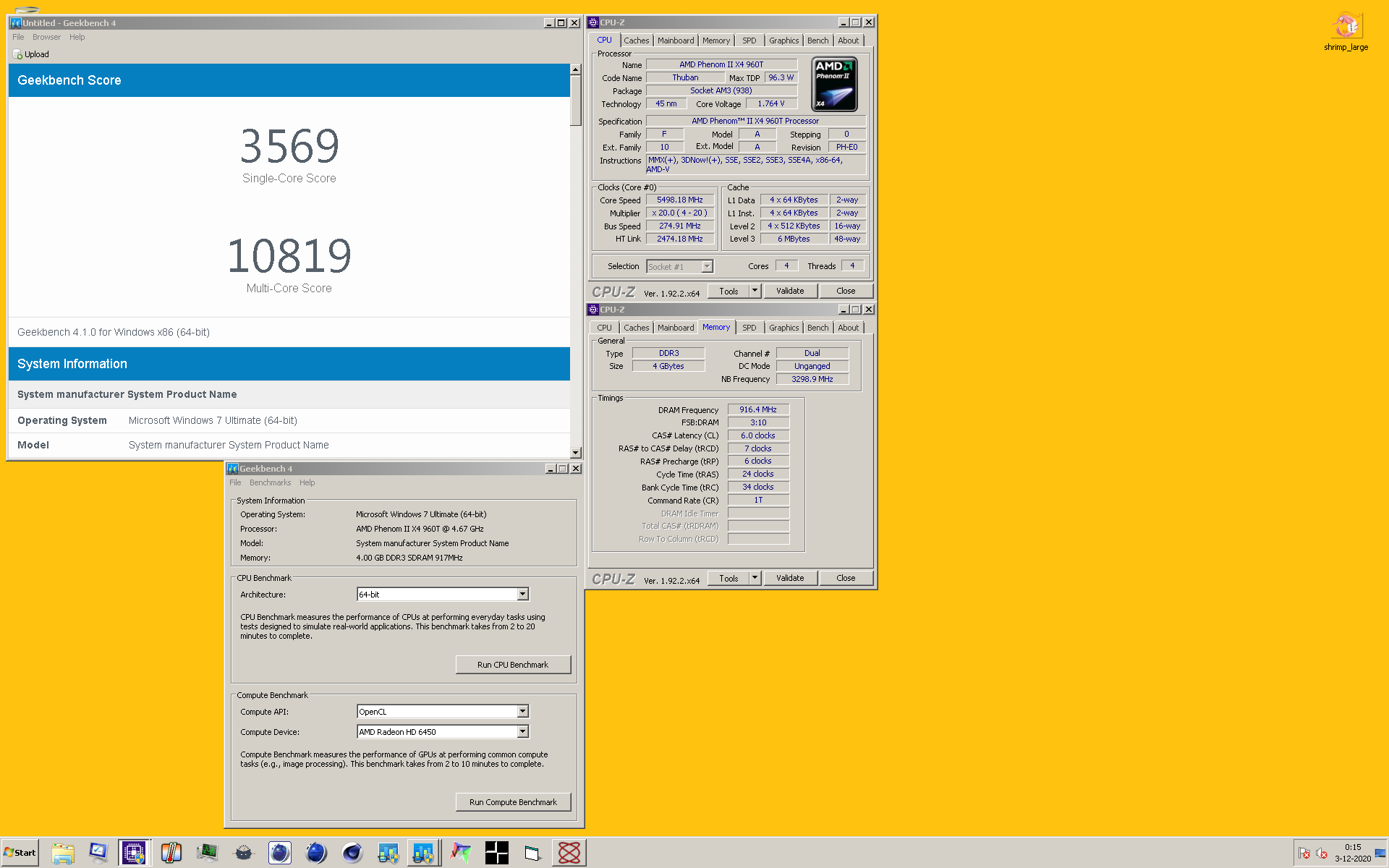Open Windows Explorer folder icon in taskbar
1389x868 pixels.
62,854
